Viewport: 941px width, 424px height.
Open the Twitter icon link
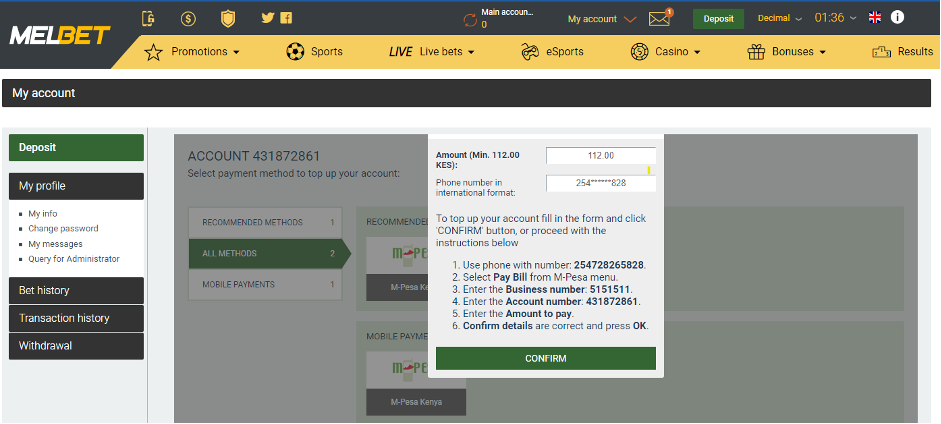click(x=268, y=18)
